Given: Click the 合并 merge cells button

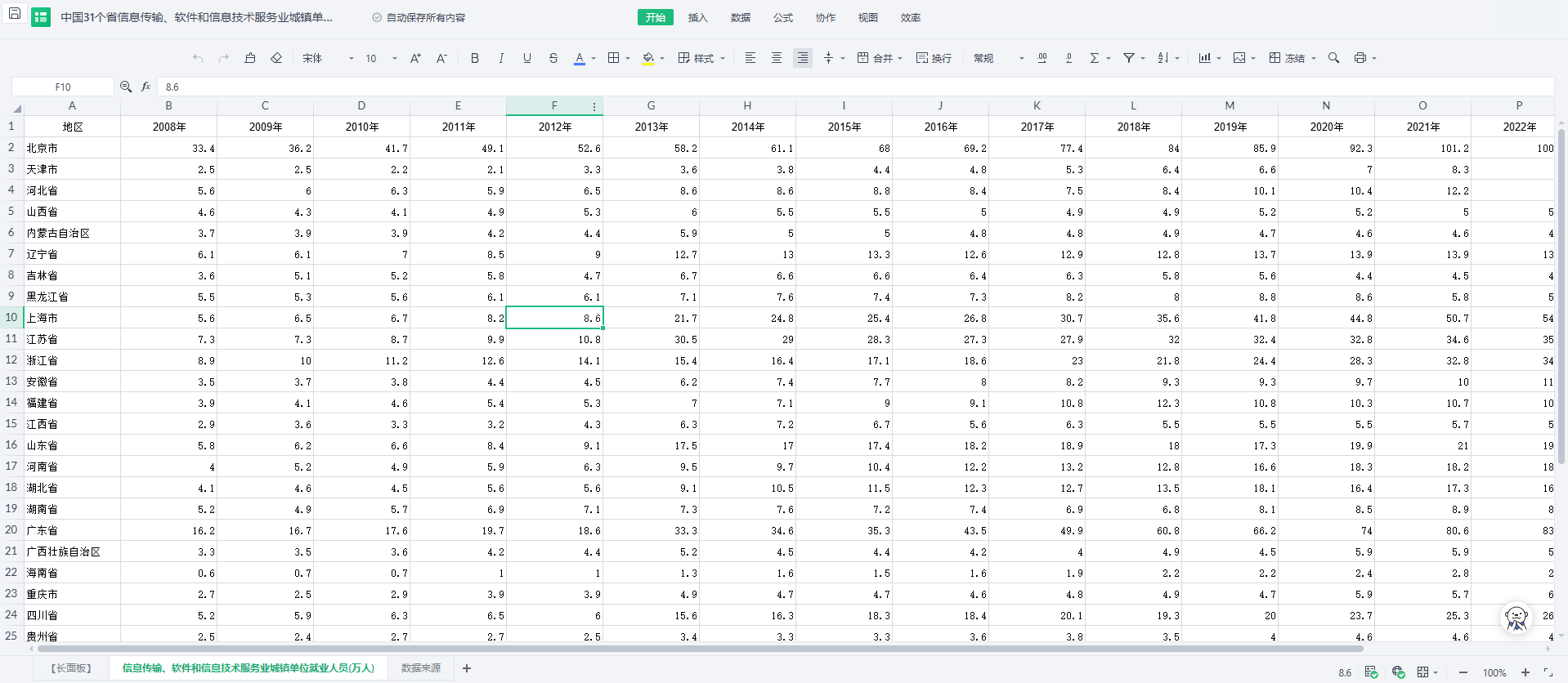Looking at the screenshot, I should pos(875,58).
